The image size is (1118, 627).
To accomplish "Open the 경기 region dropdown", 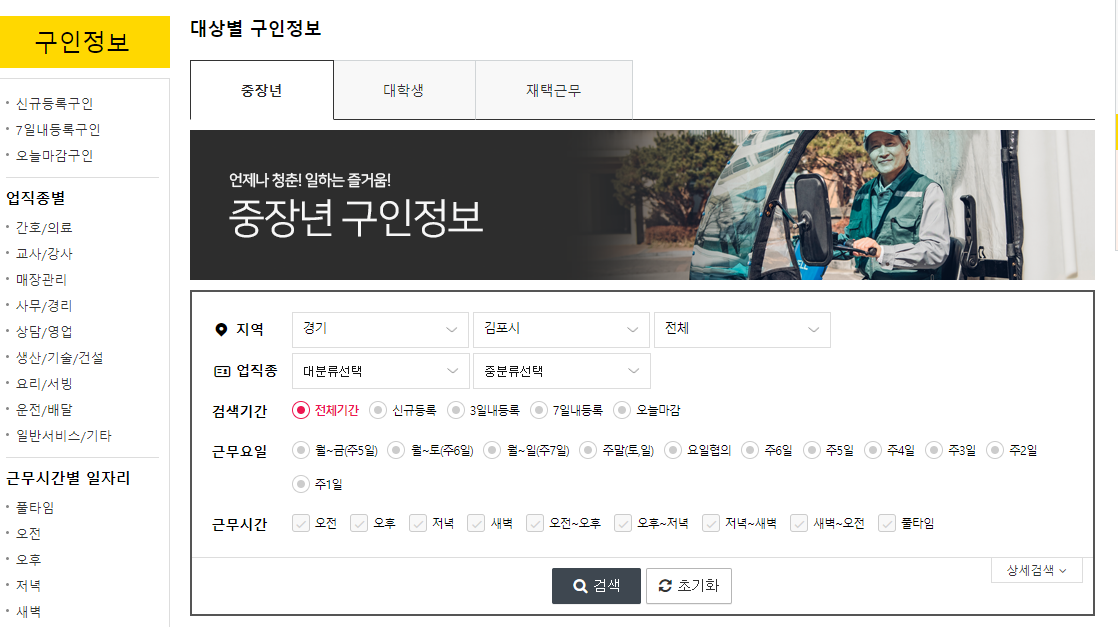I will tap(380, 328).
